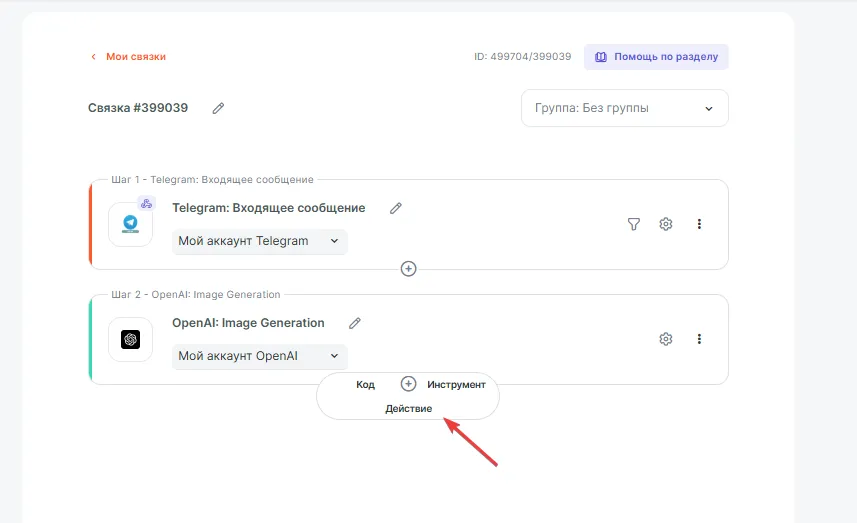
Task: Go back via Мои связки link
Action: 129,57
